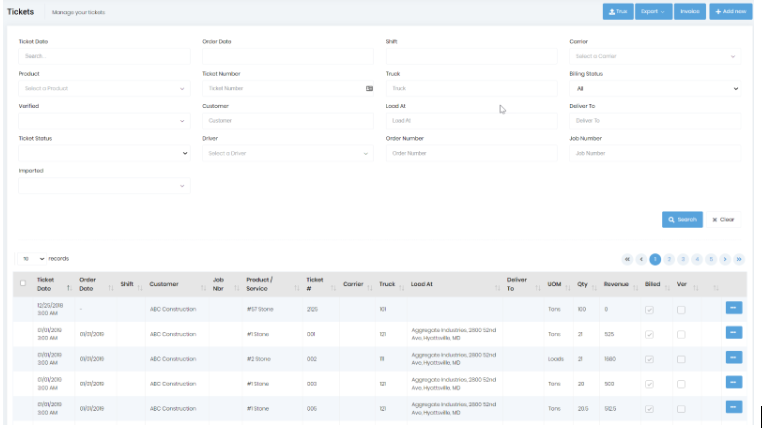This screenshot has height=433, width=763.
Task: Toggle the select-all checkbox in the table header
Action: coord(23,284)
